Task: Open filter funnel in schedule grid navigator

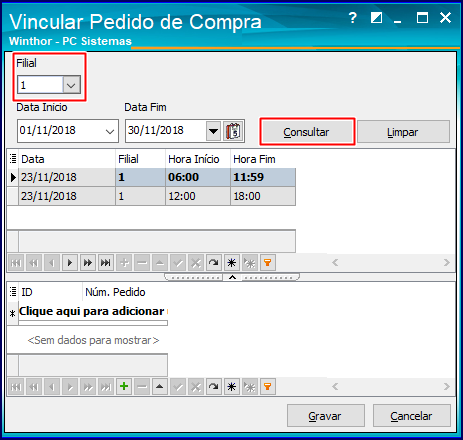Action: pos(268,263)
